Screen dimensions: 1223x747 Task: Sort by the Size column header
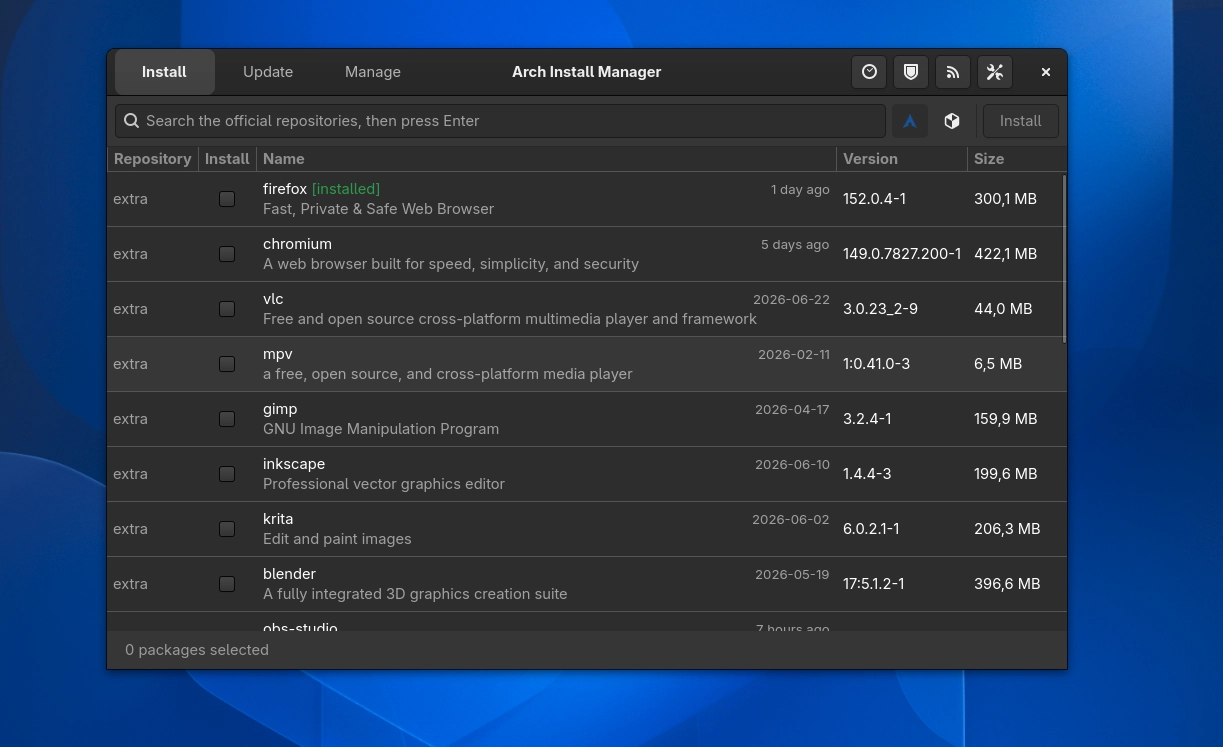click(1017, 159)
